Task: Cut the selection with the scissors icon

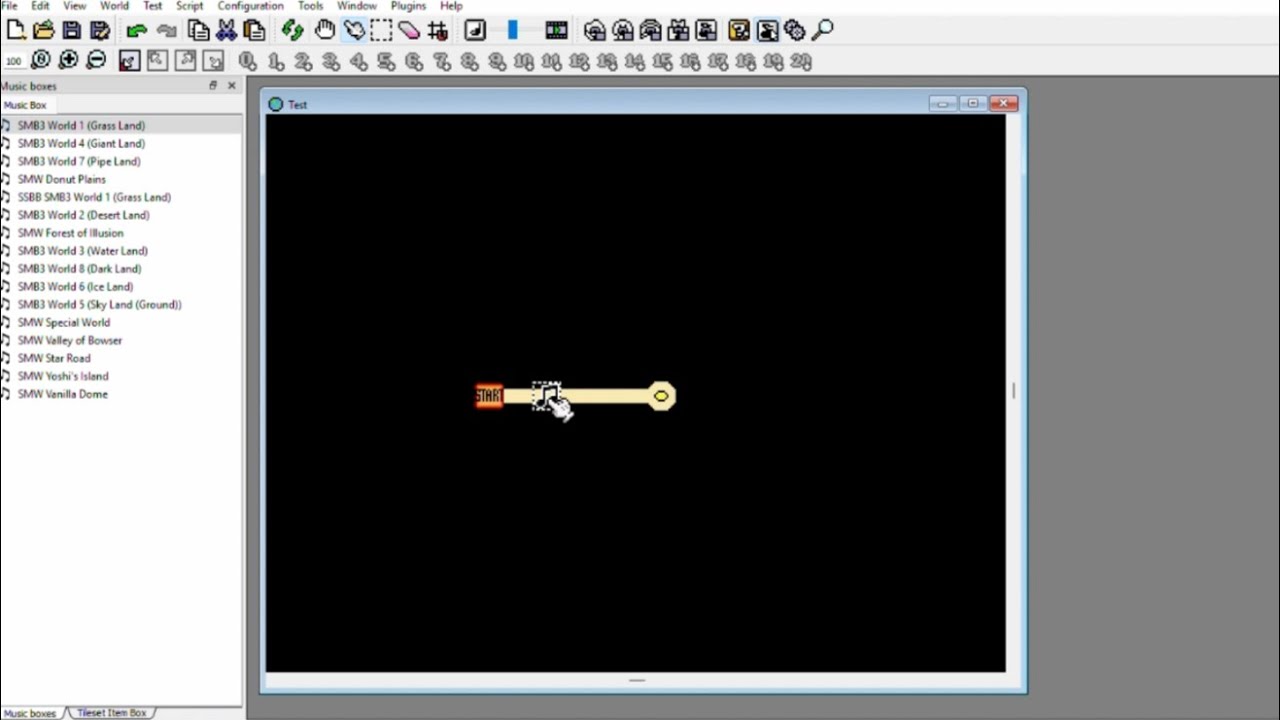Action: (227, 30)
